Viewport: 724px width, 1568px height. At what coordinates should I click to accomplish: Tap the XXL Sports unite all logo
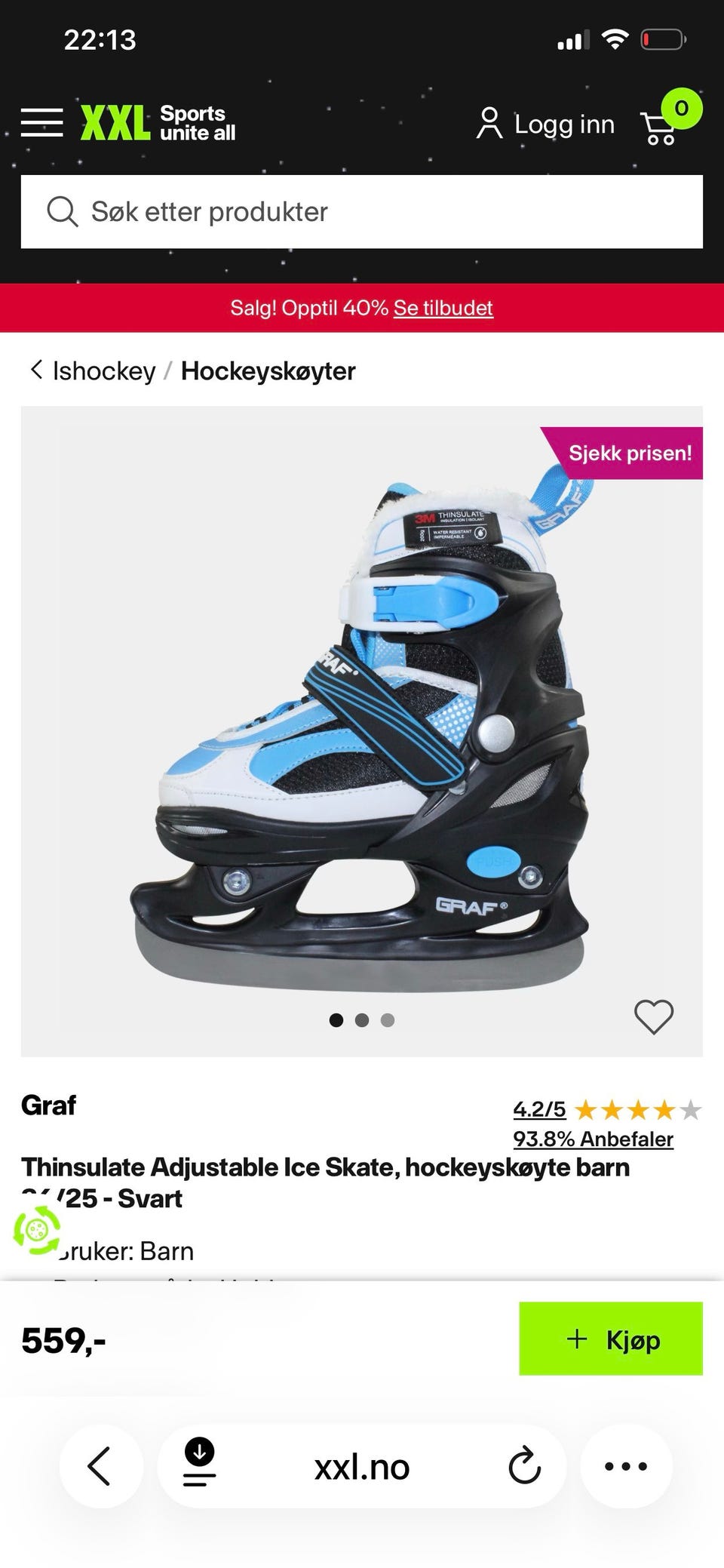coord(158,123)
